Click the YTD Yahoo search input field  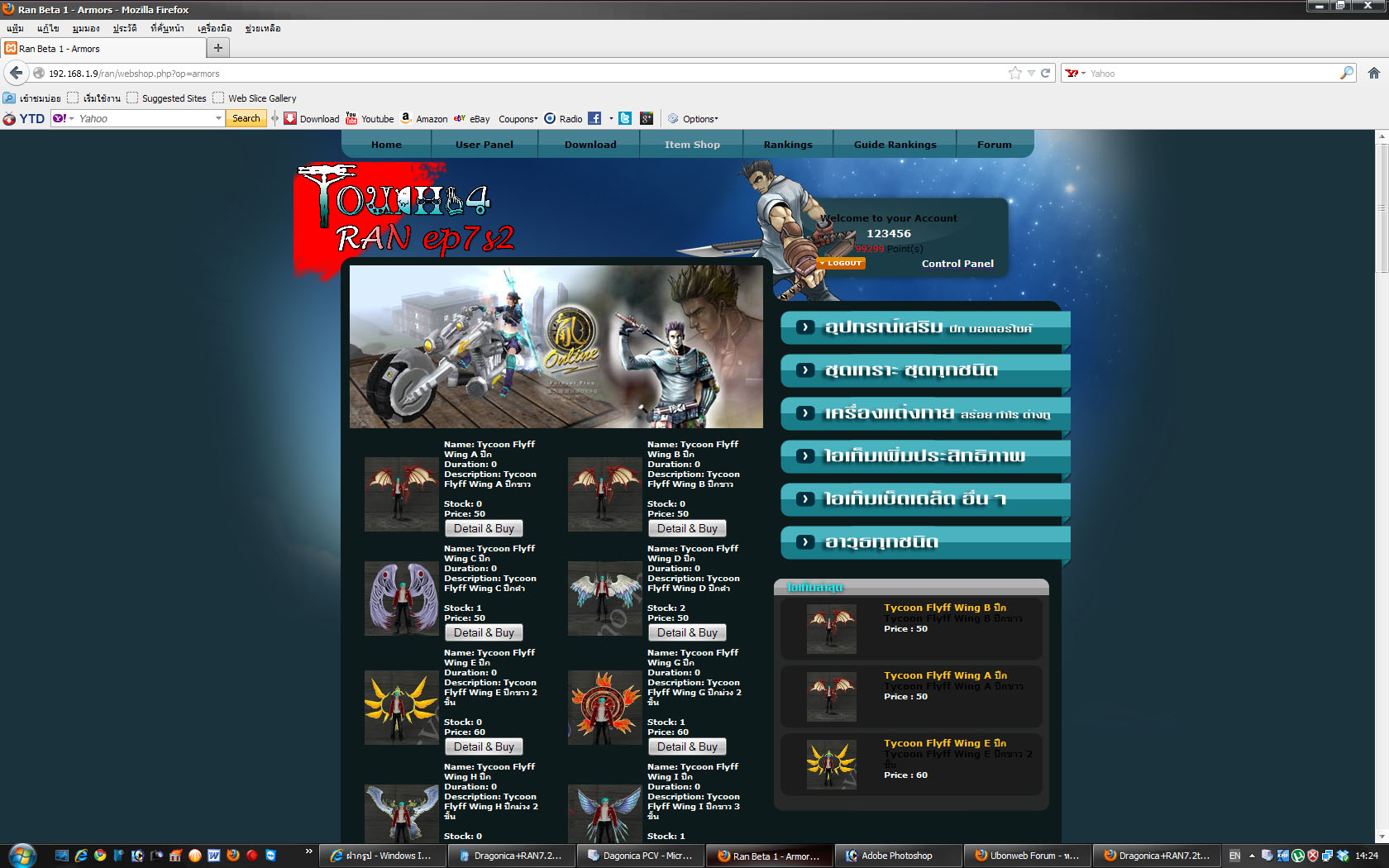coord(145,119)
